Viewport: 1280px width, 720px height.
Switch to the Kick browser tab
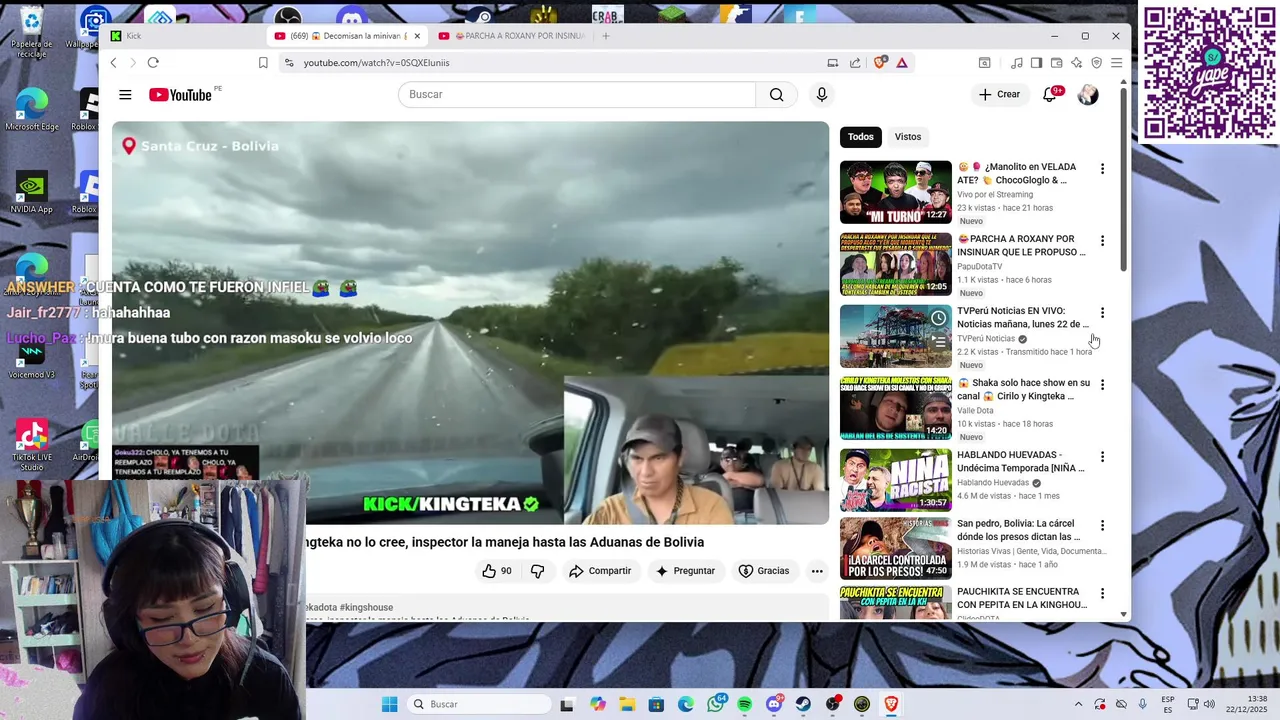(x=184, y=36)
